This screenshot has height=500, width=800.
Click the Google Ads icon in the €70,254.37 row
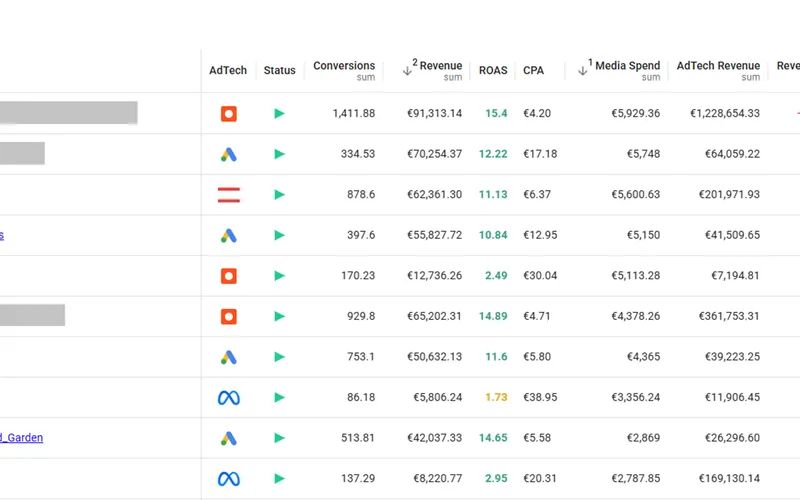click(x=229, y=155)
